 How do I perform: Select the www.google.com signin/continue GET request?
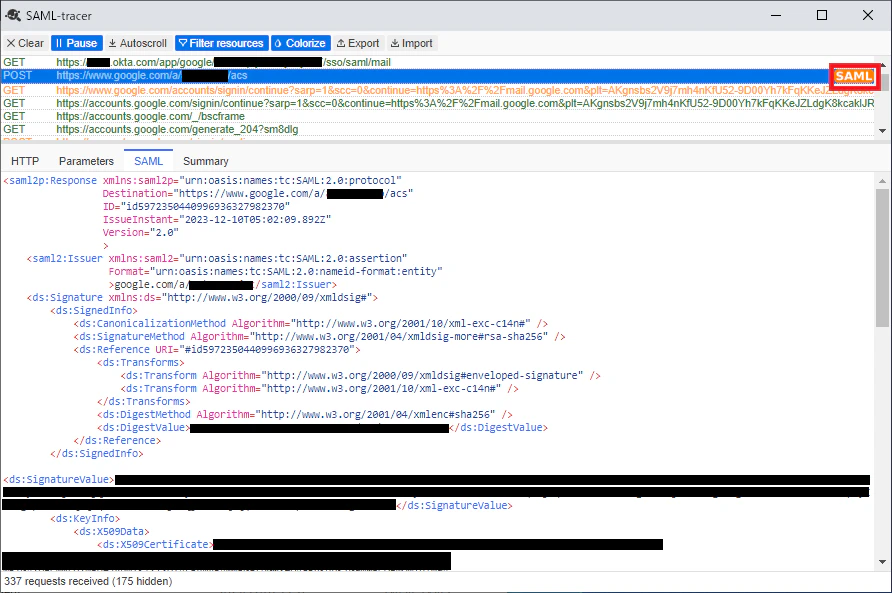[x=437, y=90]
